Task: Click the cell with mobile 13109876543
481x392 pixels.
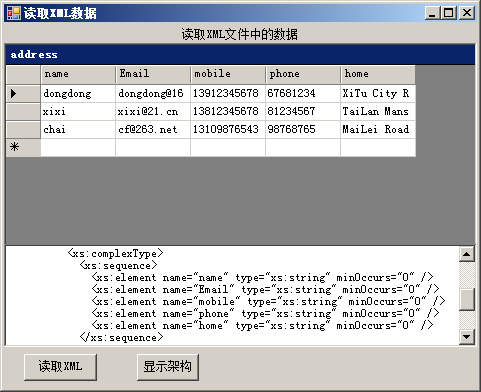Action: [228, 129]
